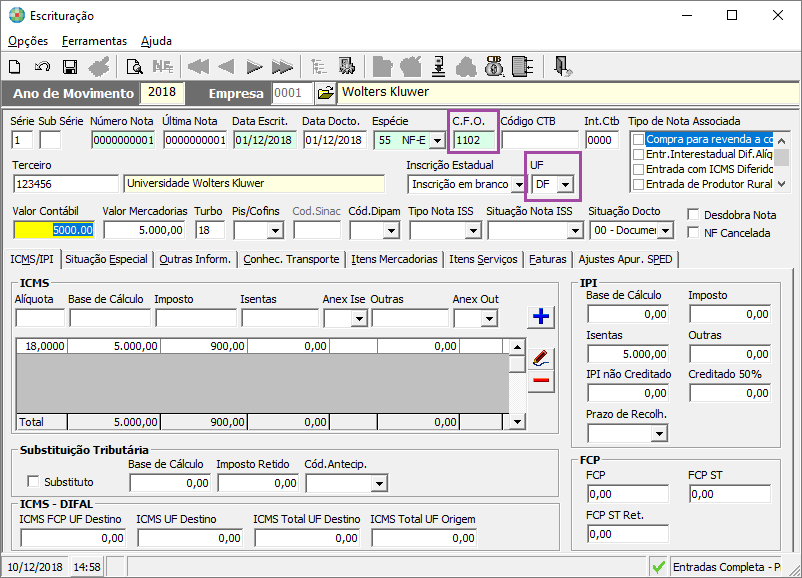This screenshot has width=802, height=578.
Task: Open the Pis/Cofins dropdown
Action: pos(275,231)
